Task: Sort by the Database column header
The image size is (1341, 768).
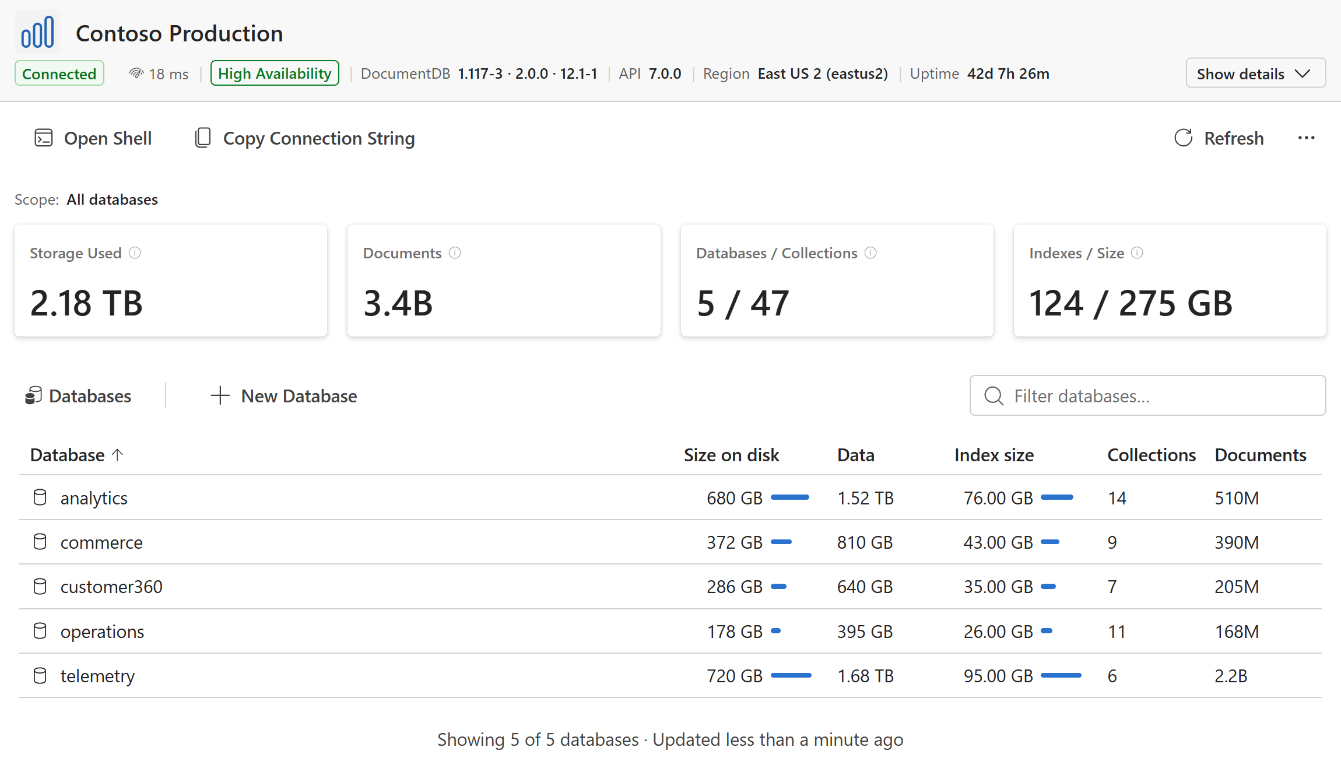Action: pos(67,455)
